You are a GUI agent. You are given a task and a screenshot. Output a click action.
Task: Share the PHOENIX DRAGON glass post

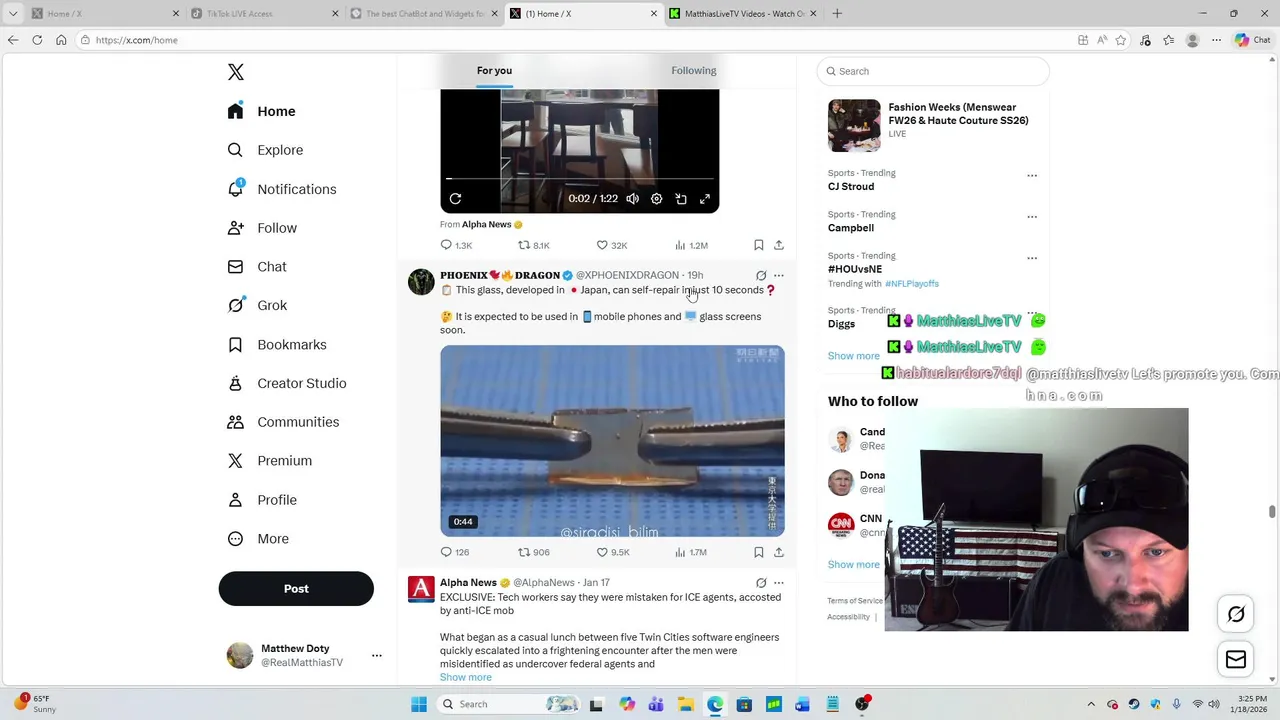(779, 552)
